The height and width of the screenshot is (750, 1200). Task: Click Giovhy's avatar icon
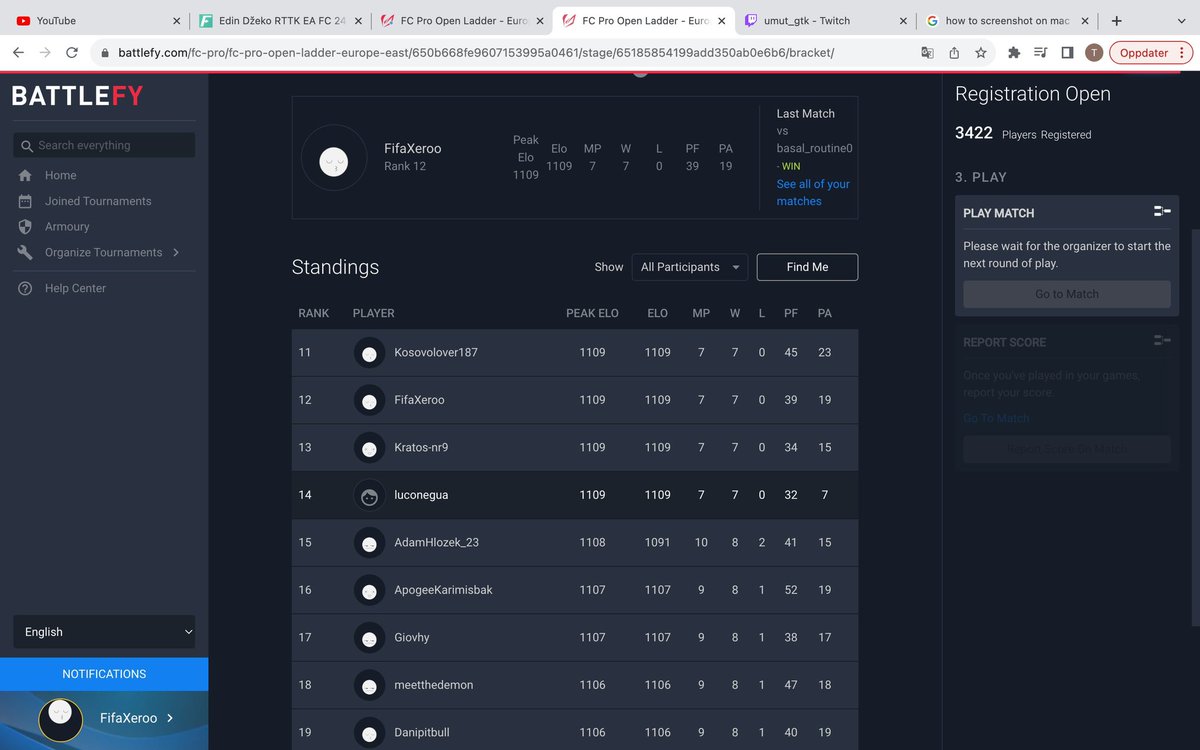tap(369, 638)
